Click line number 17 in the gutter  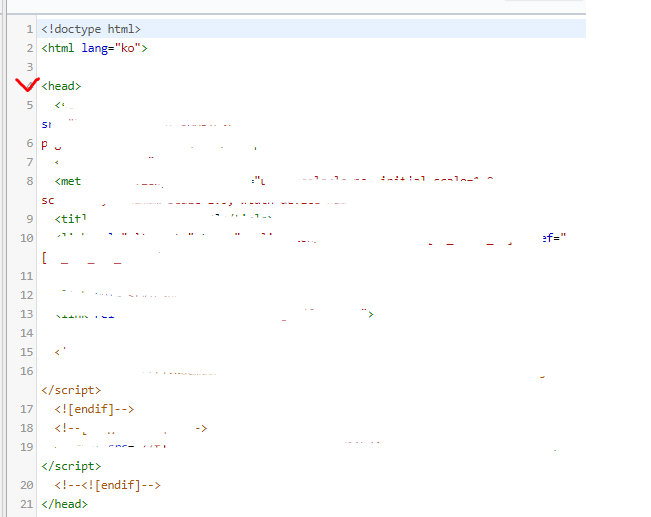pos(27,409)
